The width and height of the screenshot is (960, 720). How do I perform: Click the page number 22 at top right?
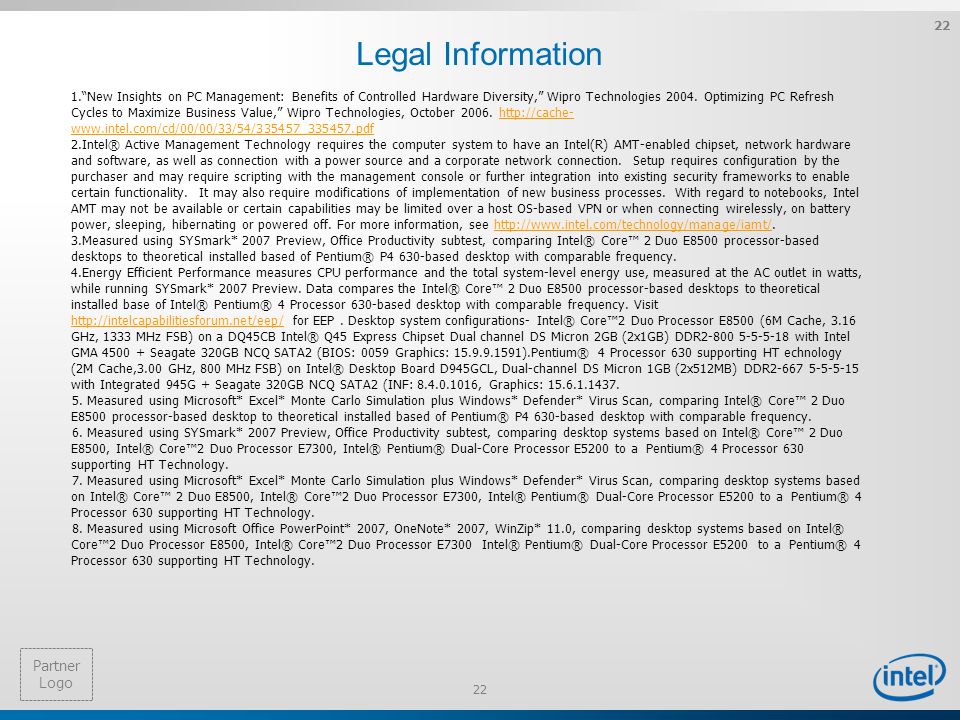942,26
